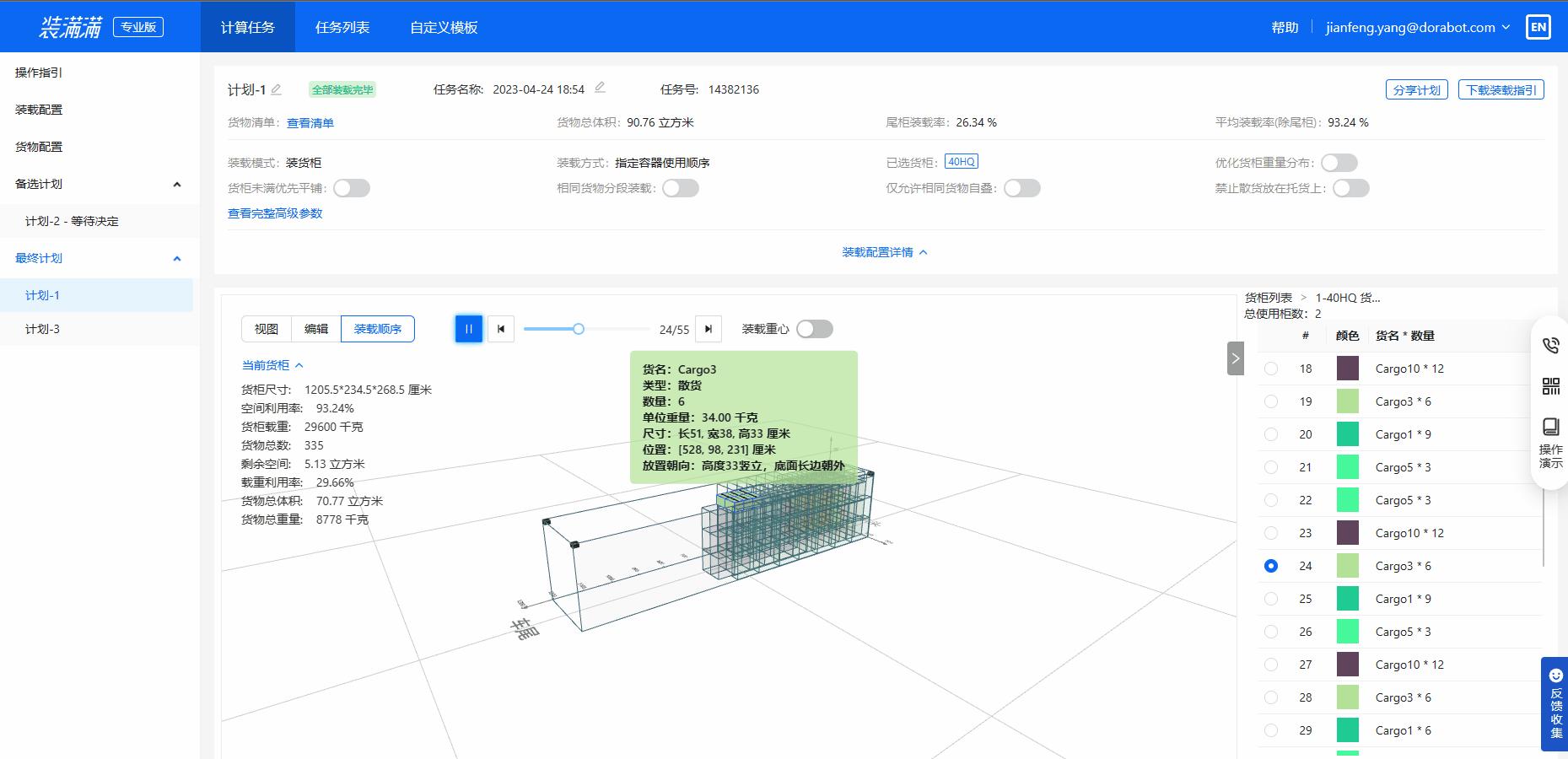
Task: Select radio button for loading step 22
Action: [1271, 499]
